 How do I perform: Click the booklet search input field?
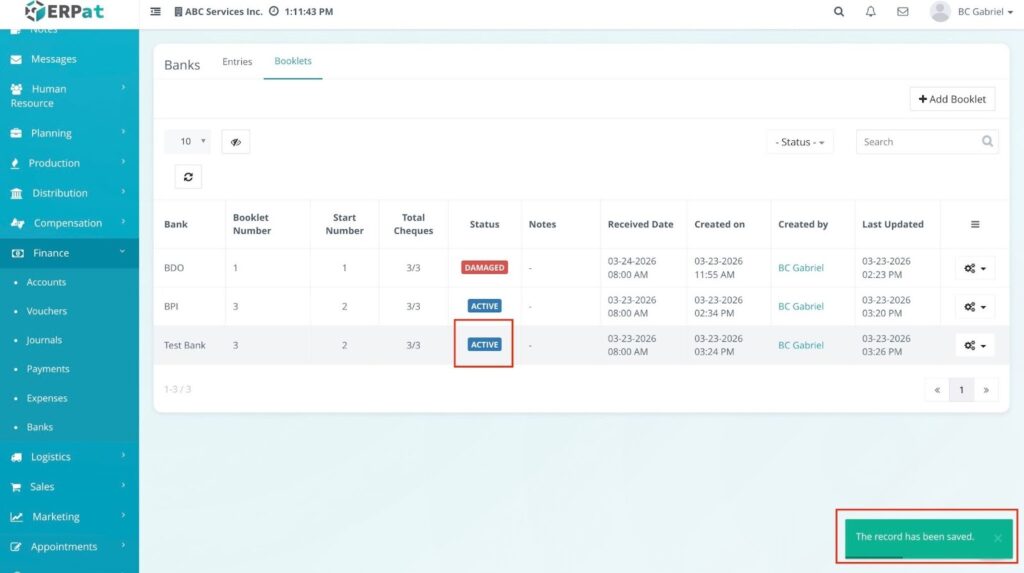click(x=918, y=142)
